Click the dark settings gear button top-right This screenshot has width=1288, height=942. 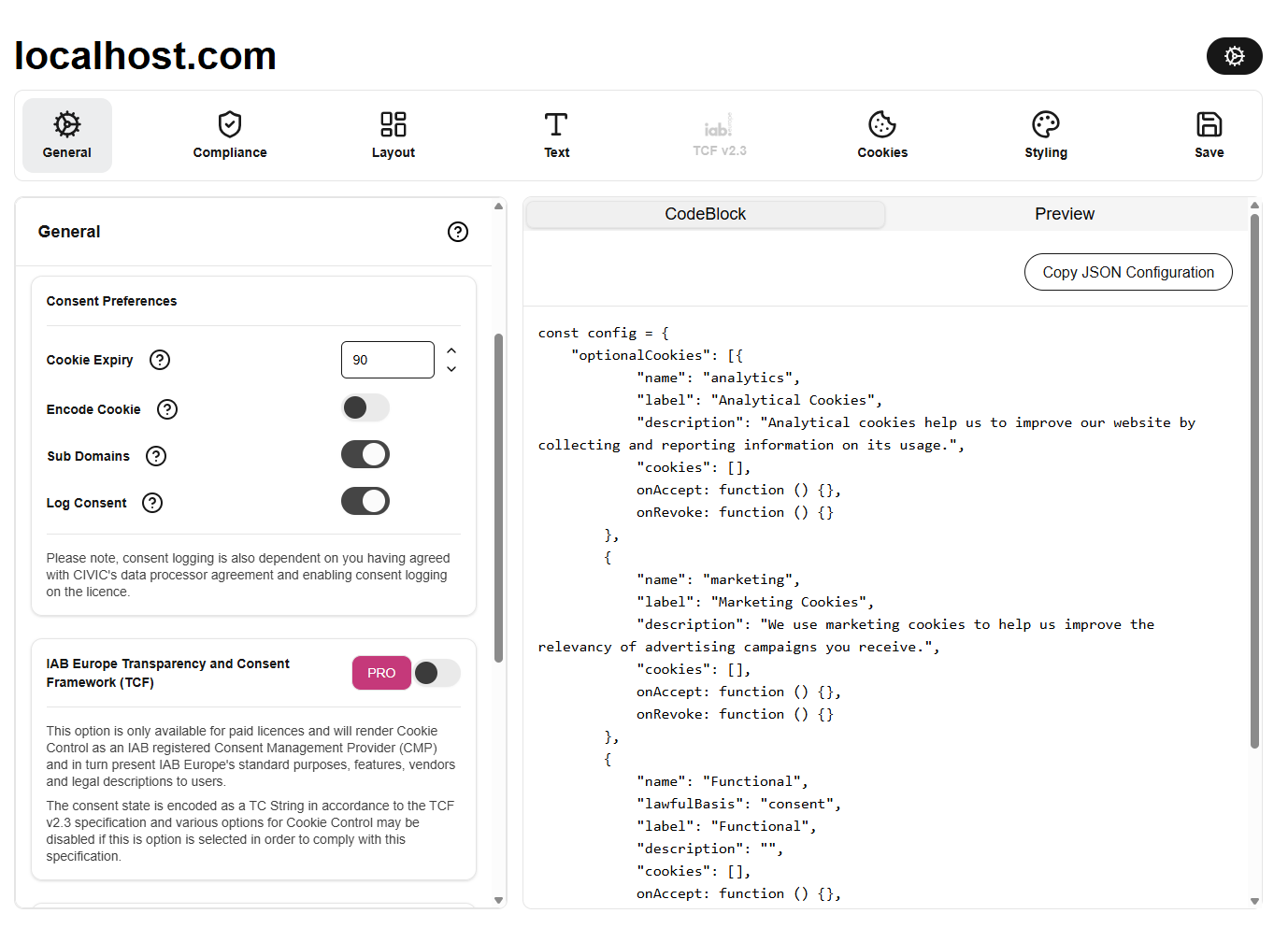pos(1234,56)
